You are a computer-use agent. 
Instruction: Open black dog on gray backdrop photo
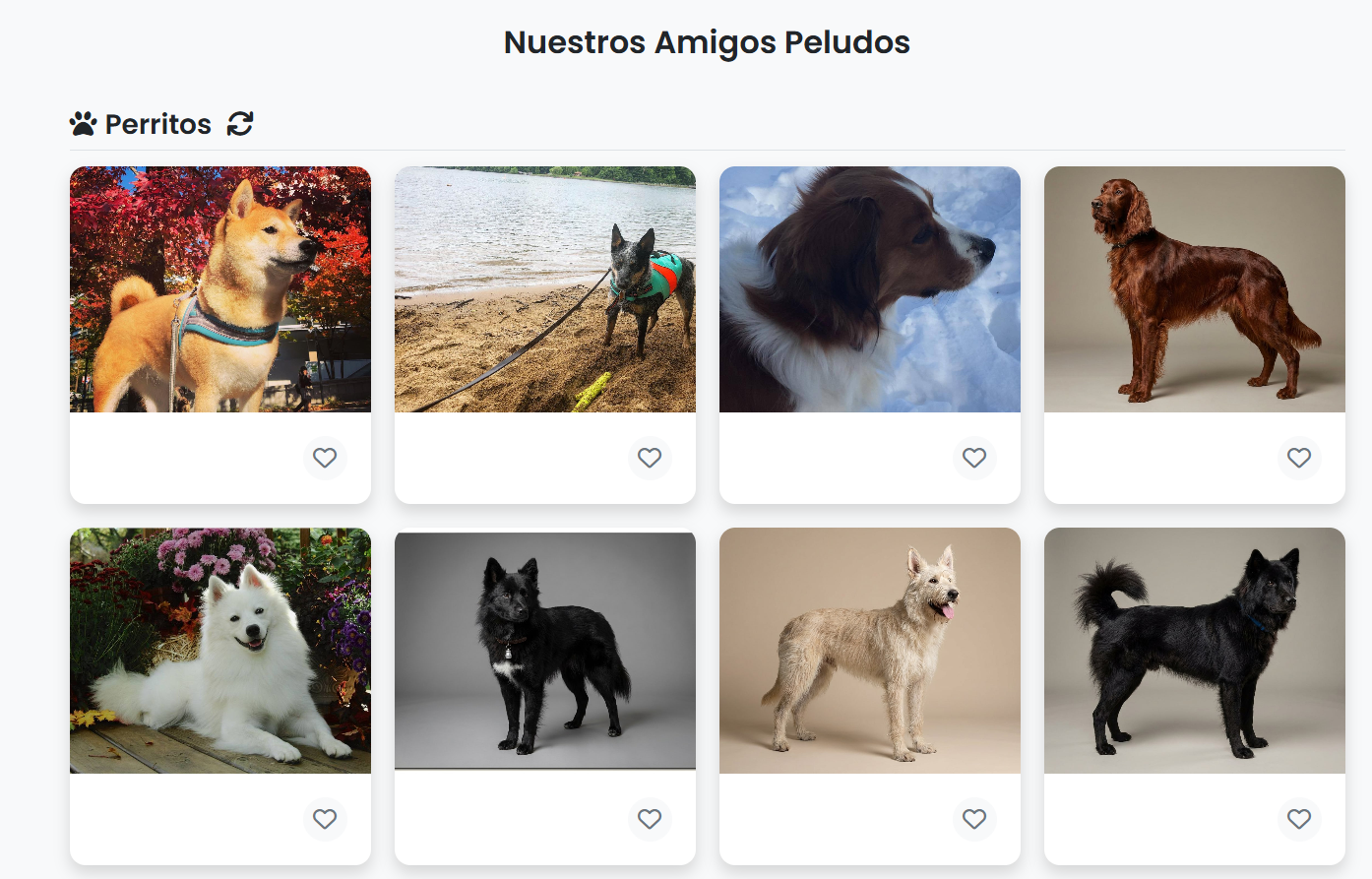[545, 651]
